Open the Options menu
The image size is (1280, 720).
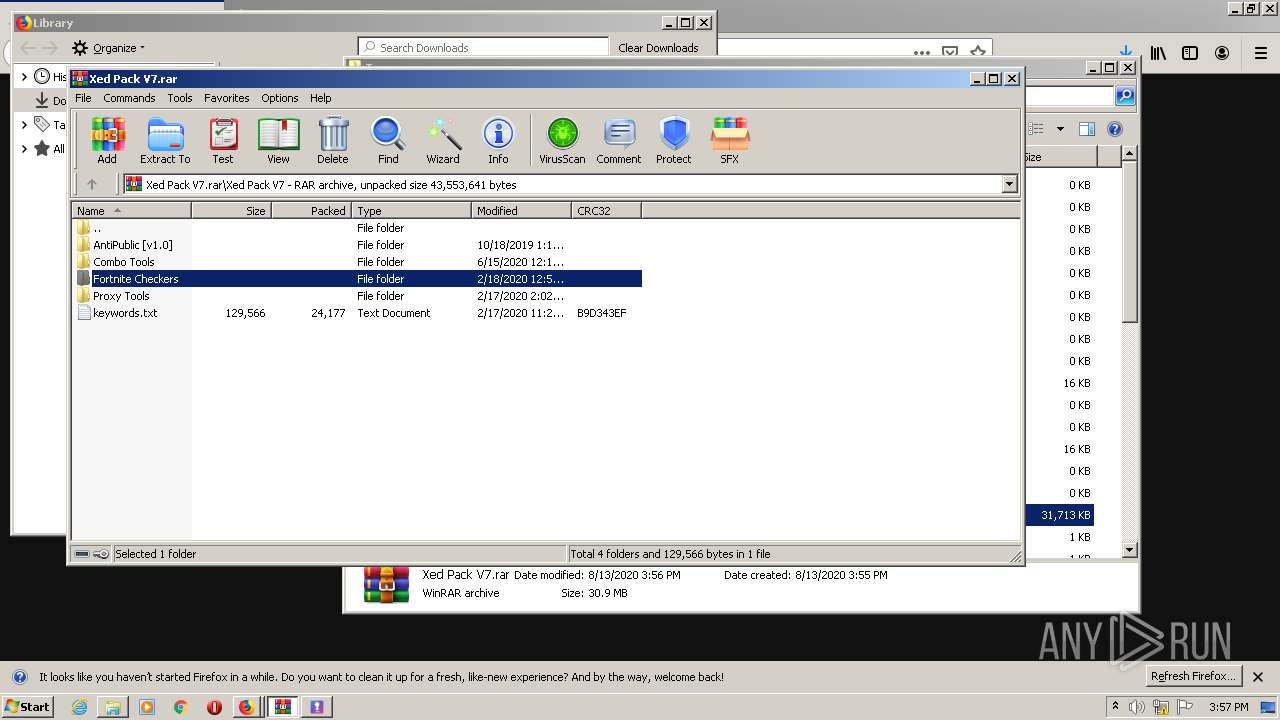point(280,98)
